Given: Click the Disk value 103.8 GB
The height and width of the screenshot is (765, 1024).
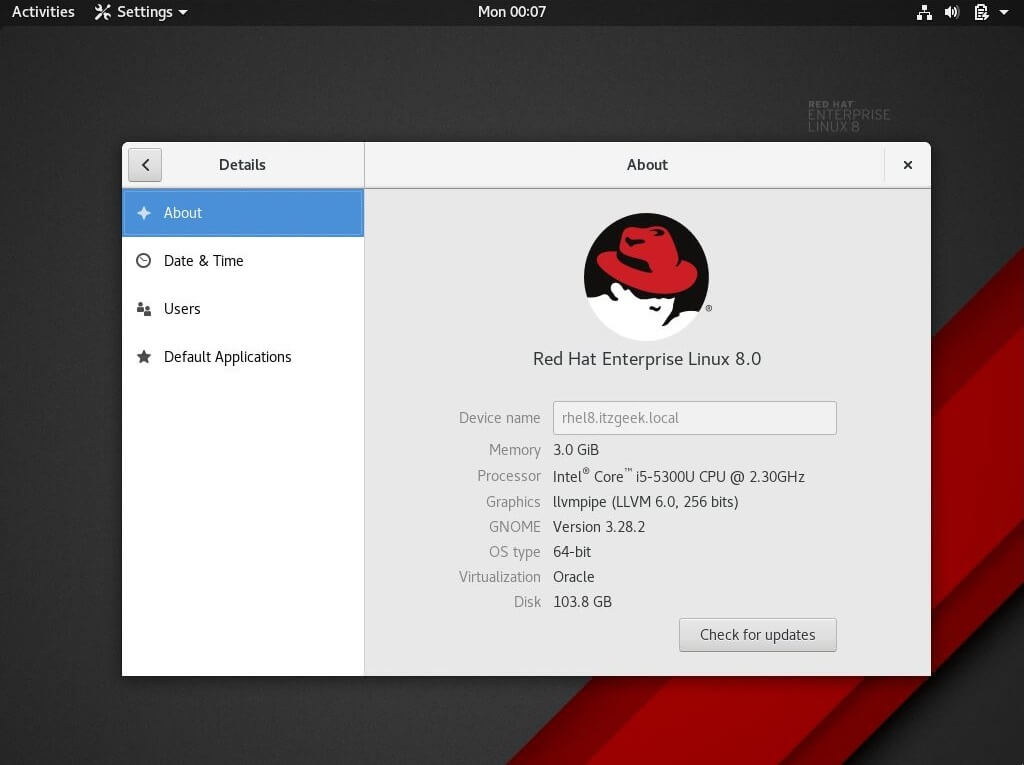Looking at the screenshot, I should 583,602.
